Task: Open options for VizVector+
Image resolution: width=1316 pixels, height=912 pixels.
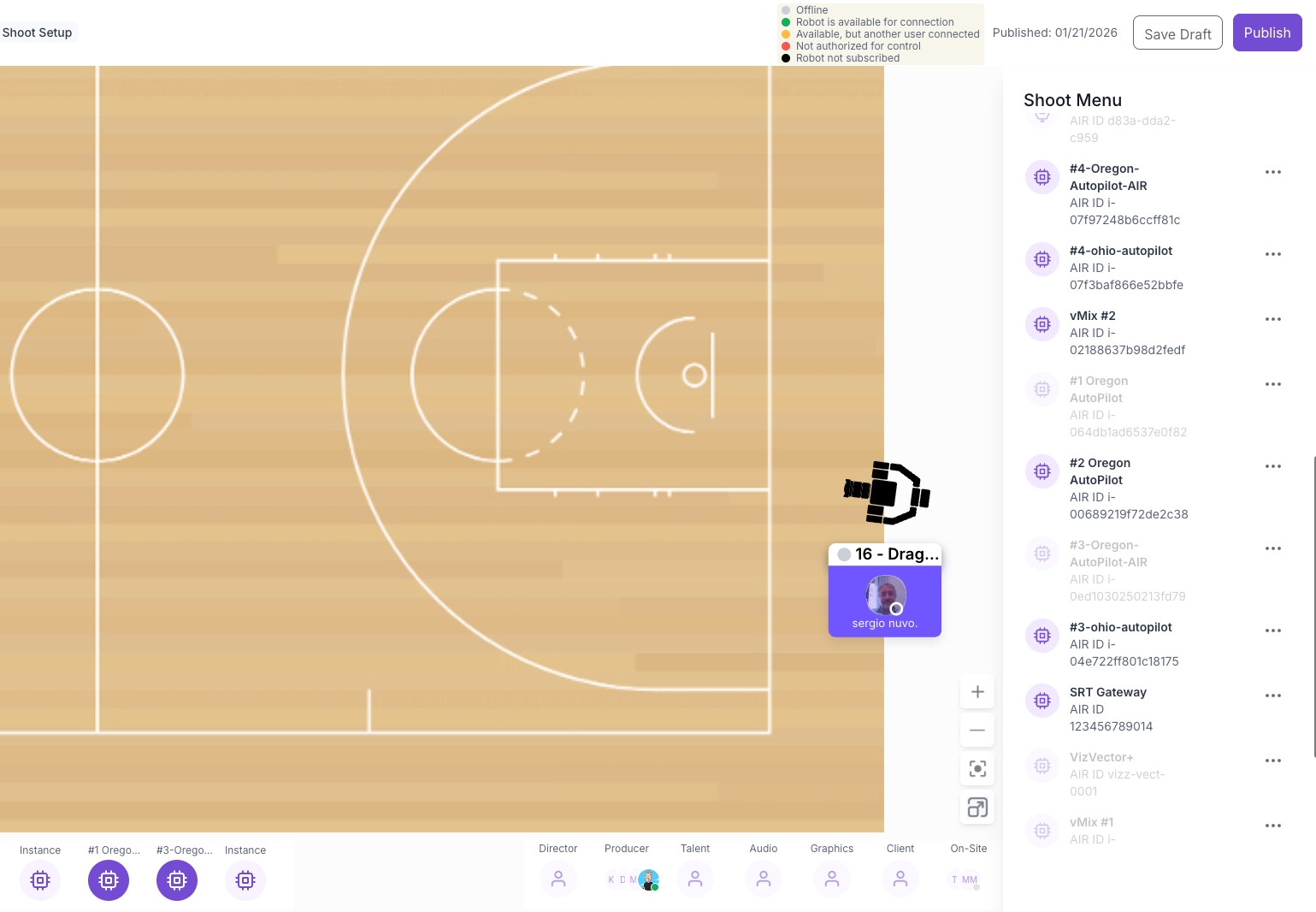Action: pyautogui.click(x=1273, y=761)
